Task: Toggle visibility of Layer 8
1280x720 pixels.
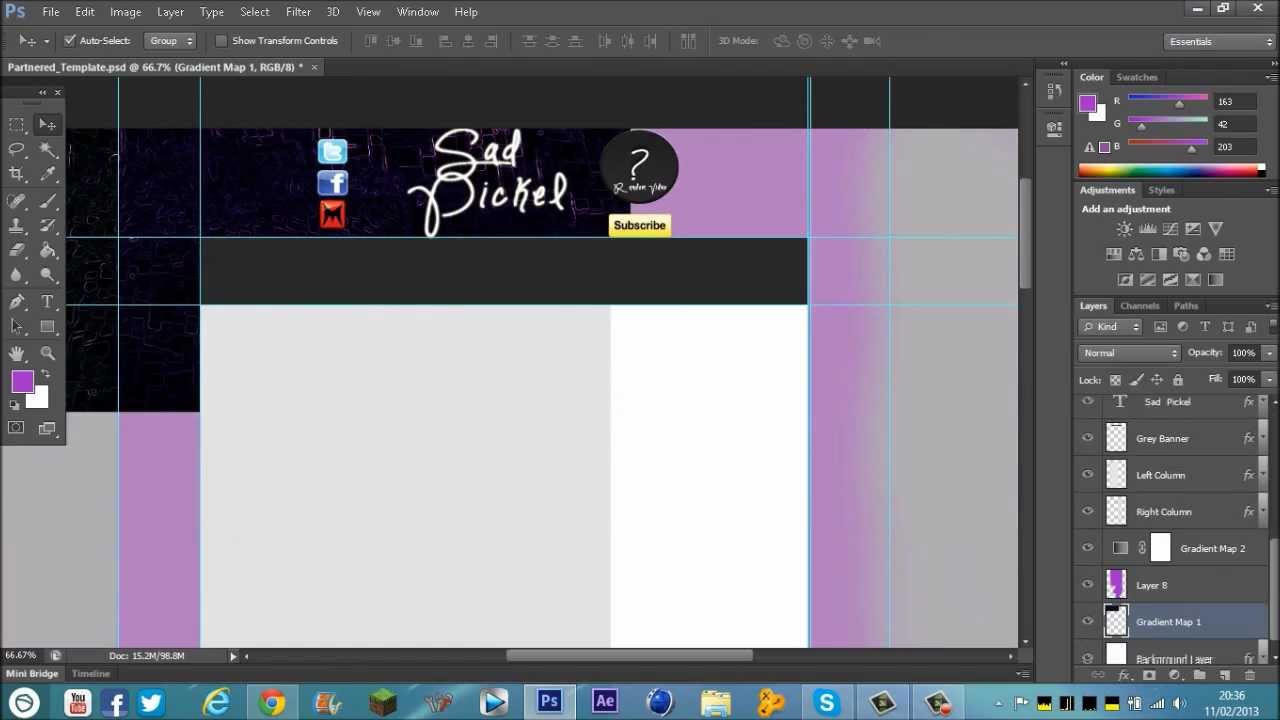Action: tap(1088, 585)
